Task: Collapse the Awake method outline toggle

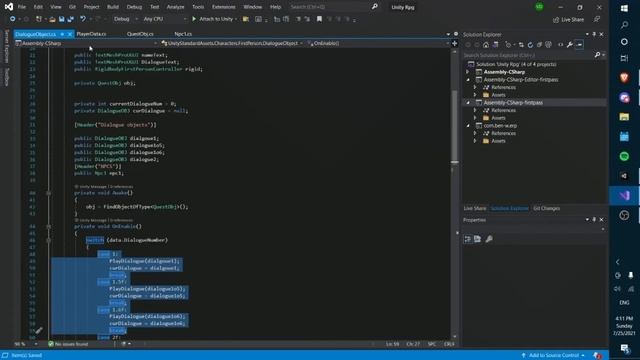Action: point(49,193)
